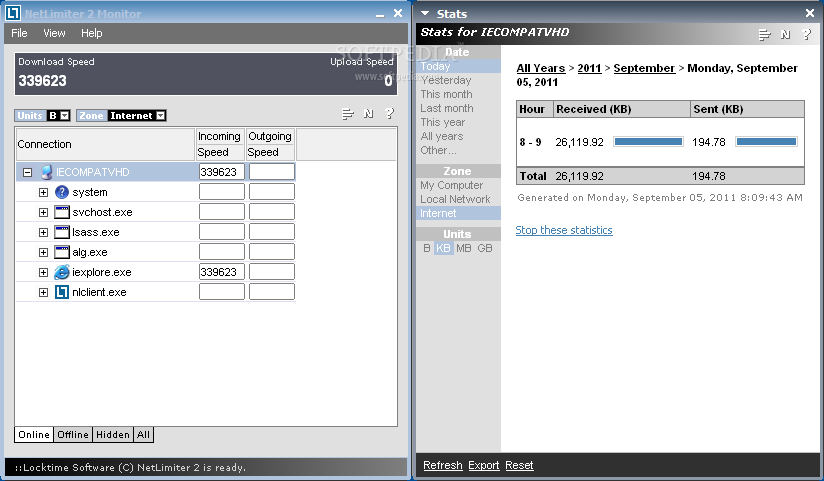This screenshot has height=481, width=824.
Task: Click the Sent KB progress bar
Action: pos(766,141)
